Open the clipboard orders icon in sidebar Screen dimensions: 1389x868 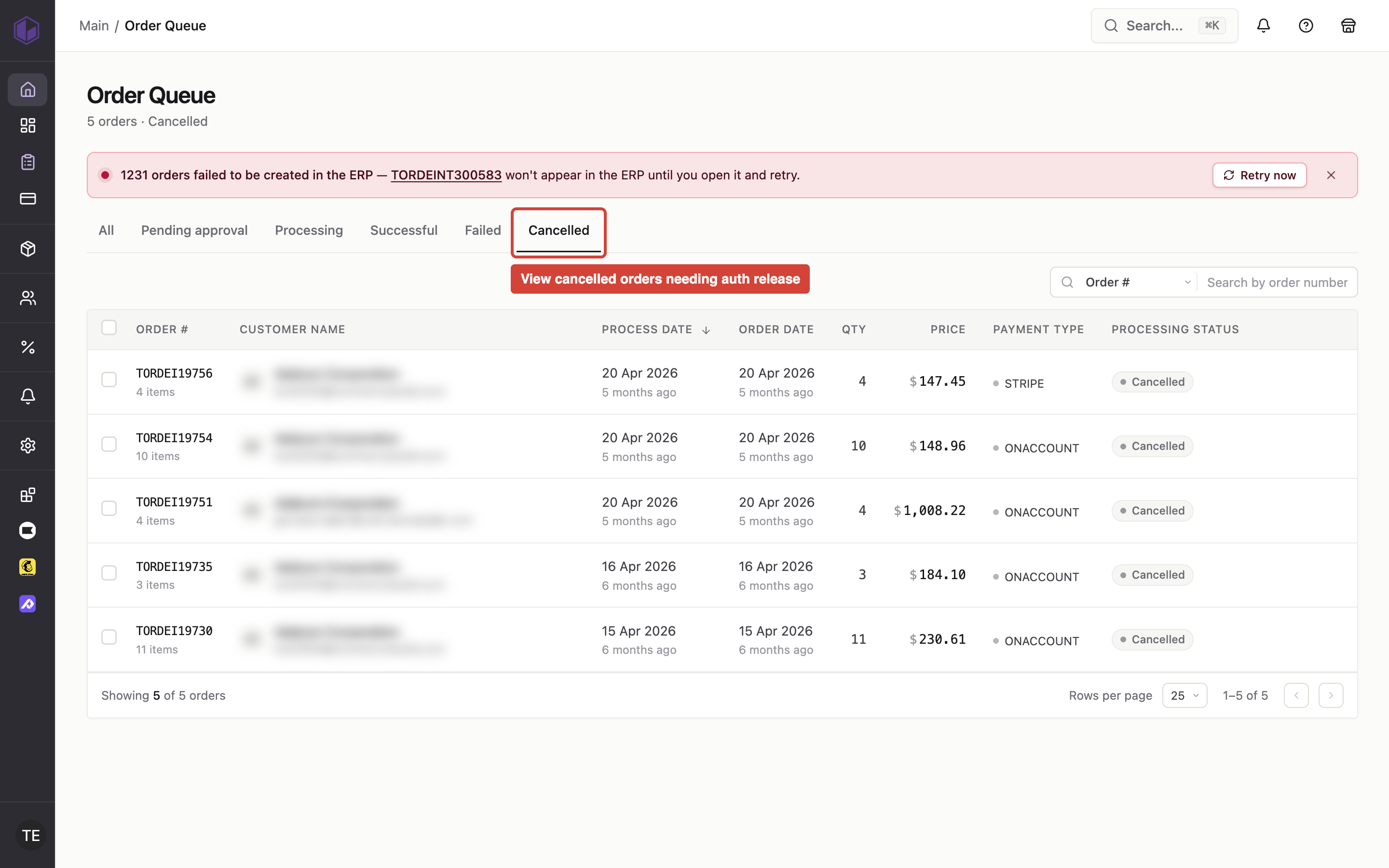point(27,162)
